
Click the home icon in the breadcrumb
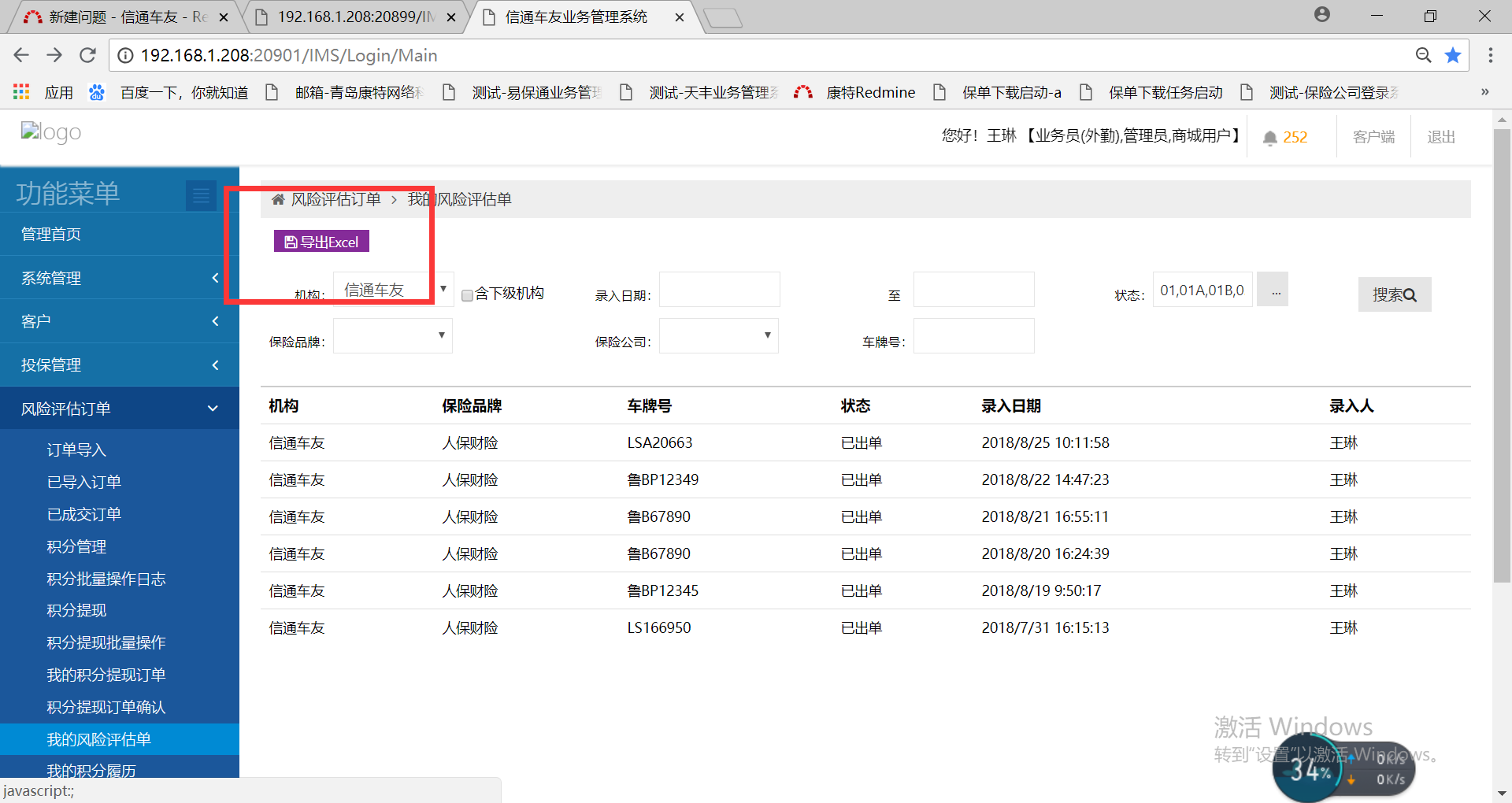click(278, 200)
